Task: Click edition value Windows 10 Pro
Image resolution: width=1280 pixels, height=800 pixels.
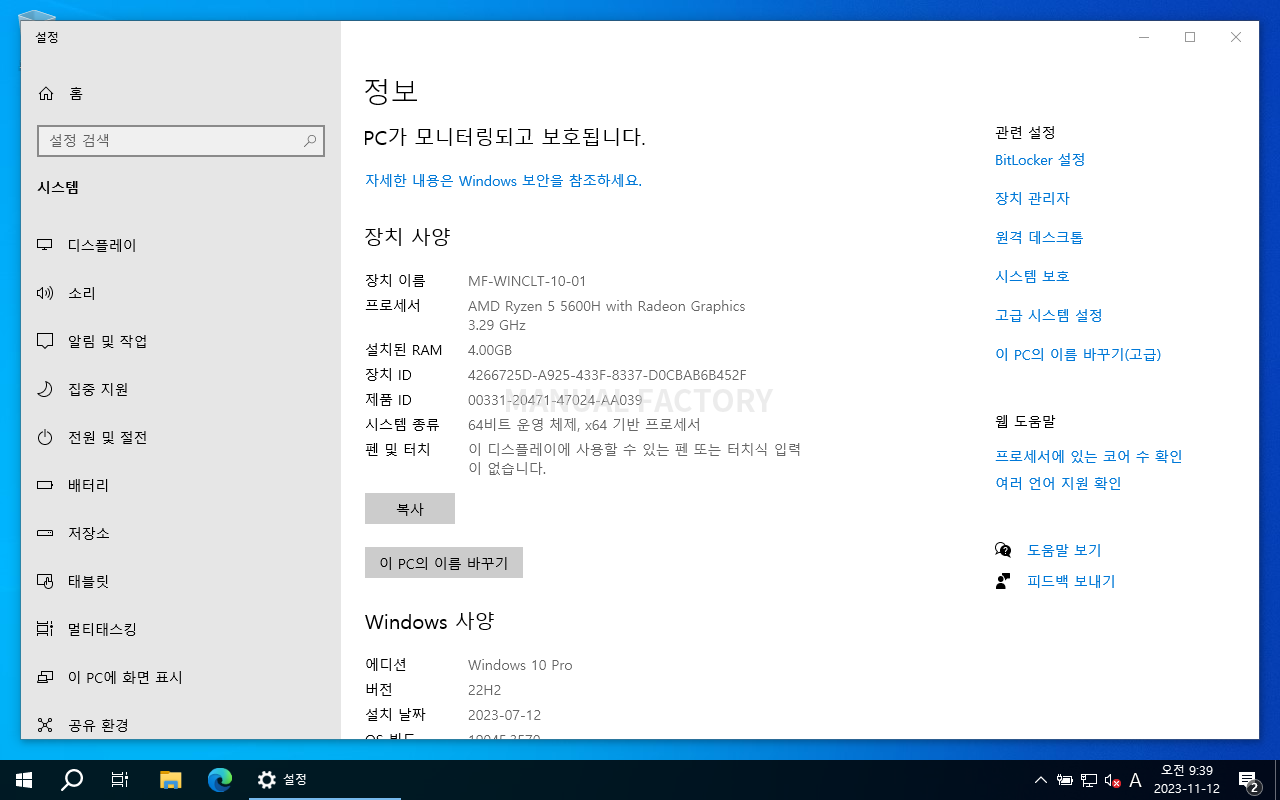Action: 520,665
